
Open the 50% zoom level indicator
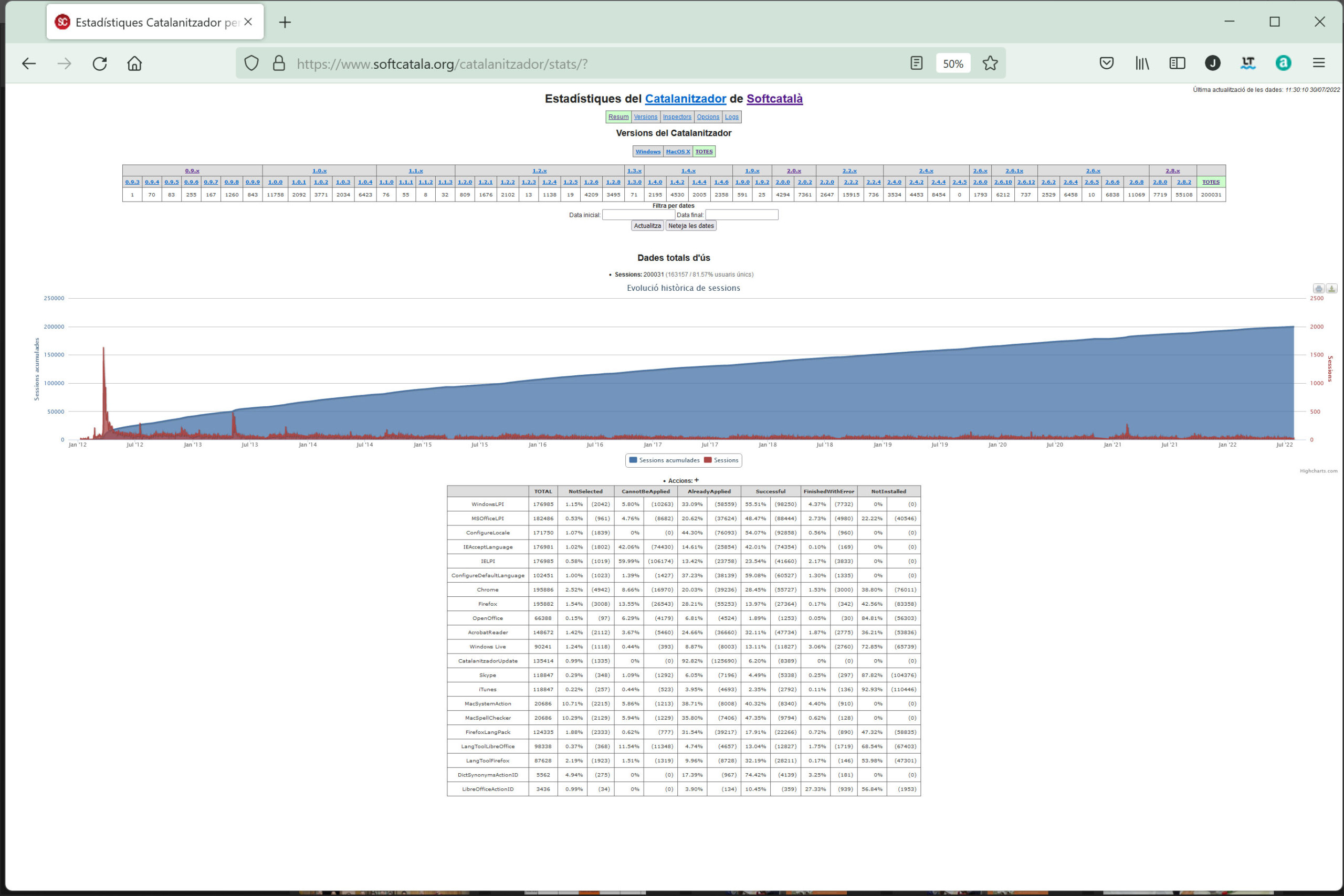(952, 64)
